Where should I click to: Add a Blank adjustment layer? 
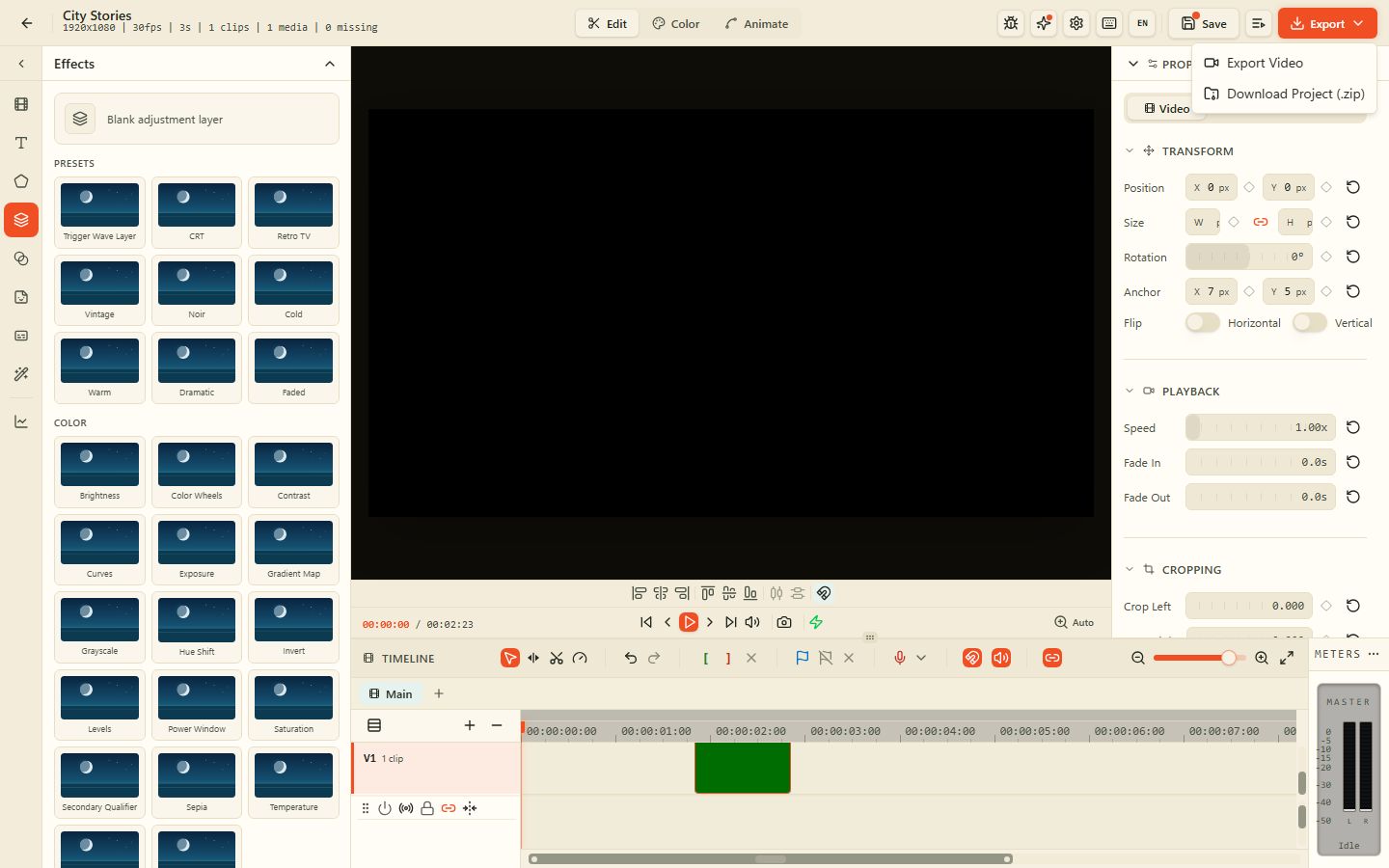click(x=197, y=119)
